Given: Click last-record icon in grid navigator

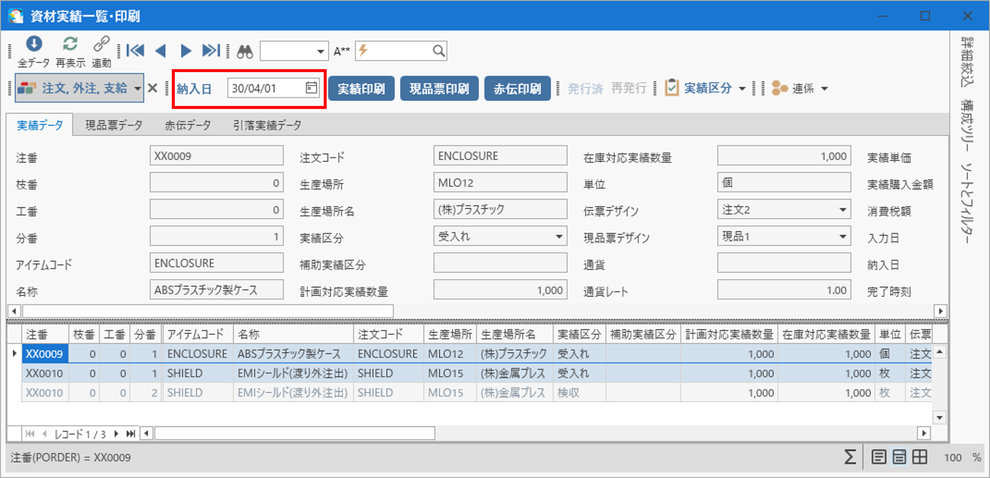Looking at the screenshot, I should pos(131,433).
